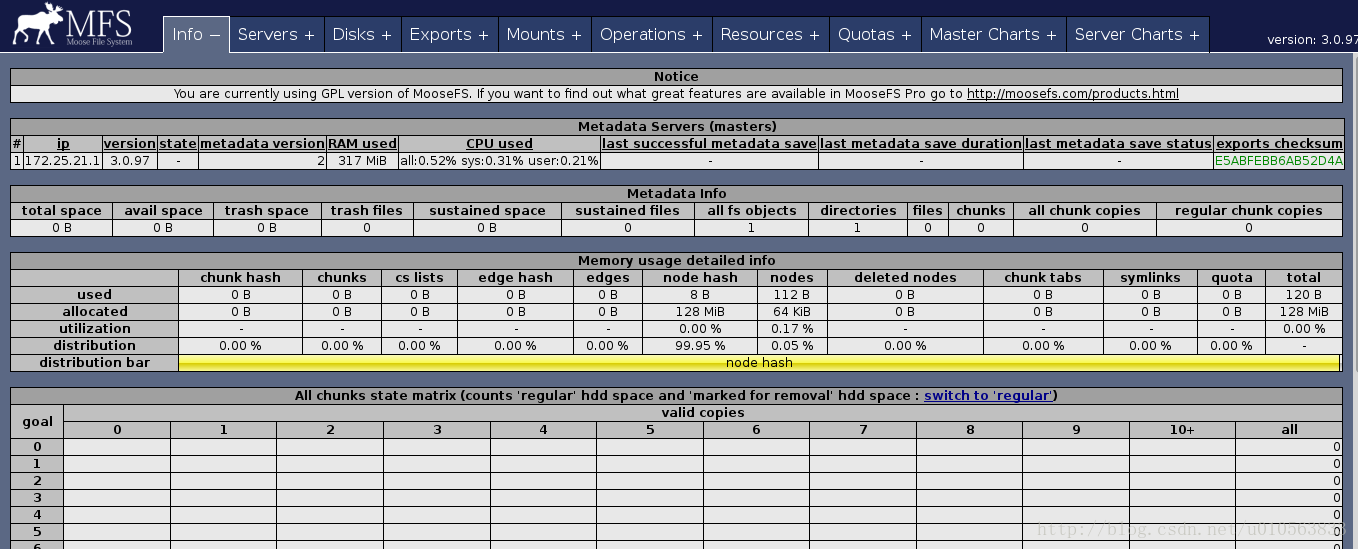The height and width of the screenshot is (549, 1358).
Task: Click the '10+' valid copies column header
Action: point(1182,430)
